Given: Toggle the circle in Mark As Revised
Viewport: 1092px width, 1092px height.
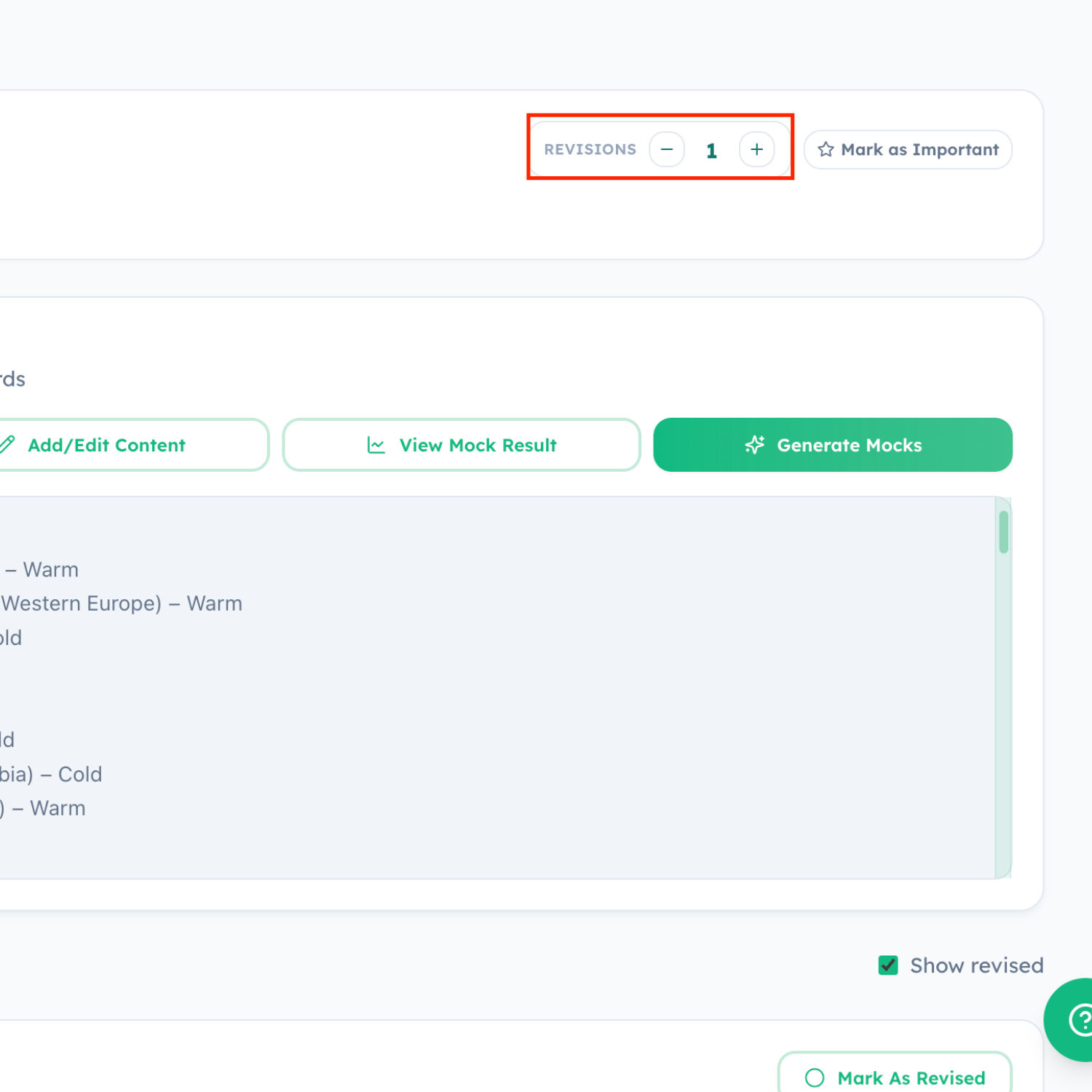Looking at the screenshot, I should click(815, 1077).
